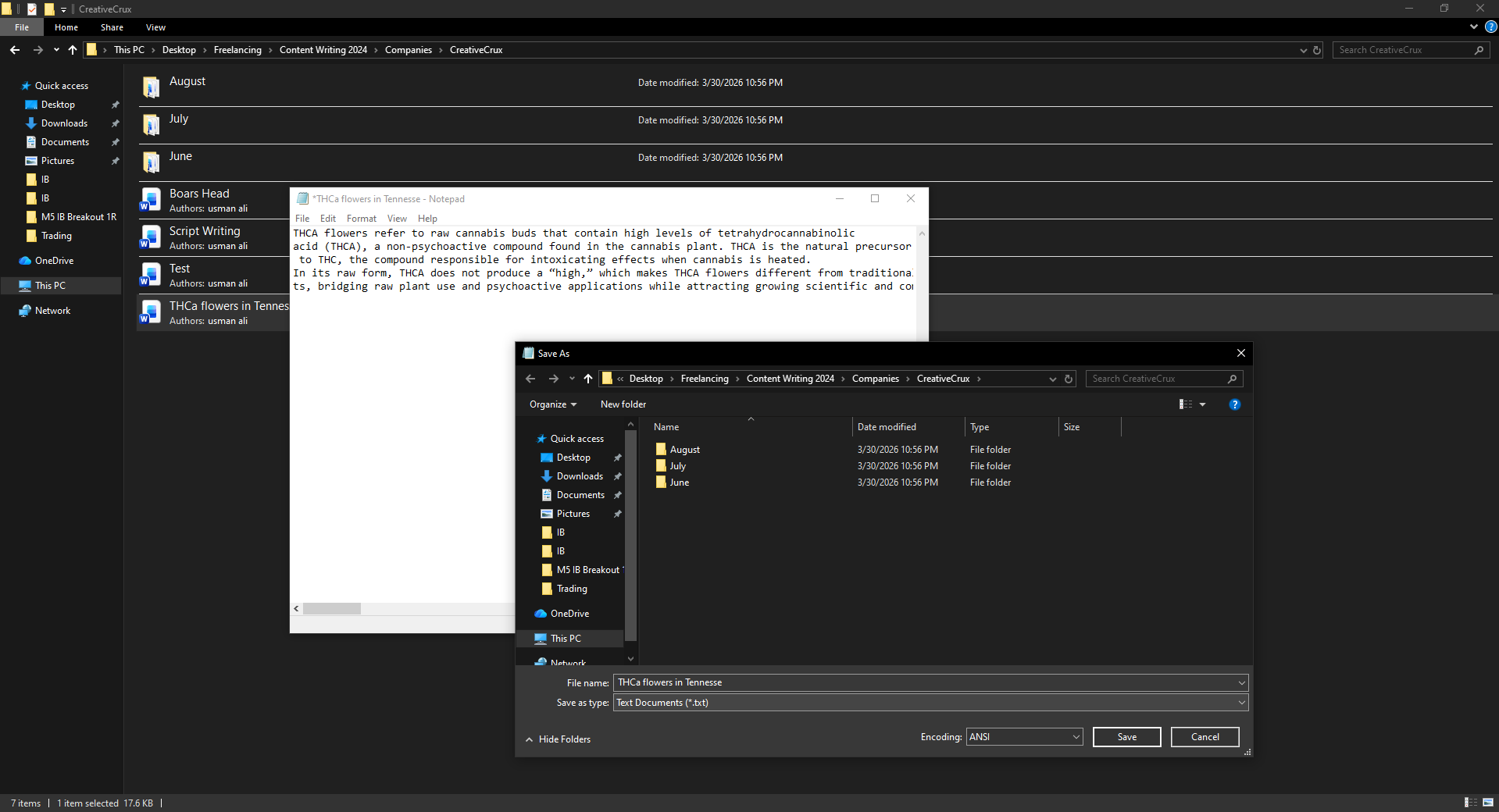
Task: Open File tab in File Explorer ribbon
Action: coord(22,27)
